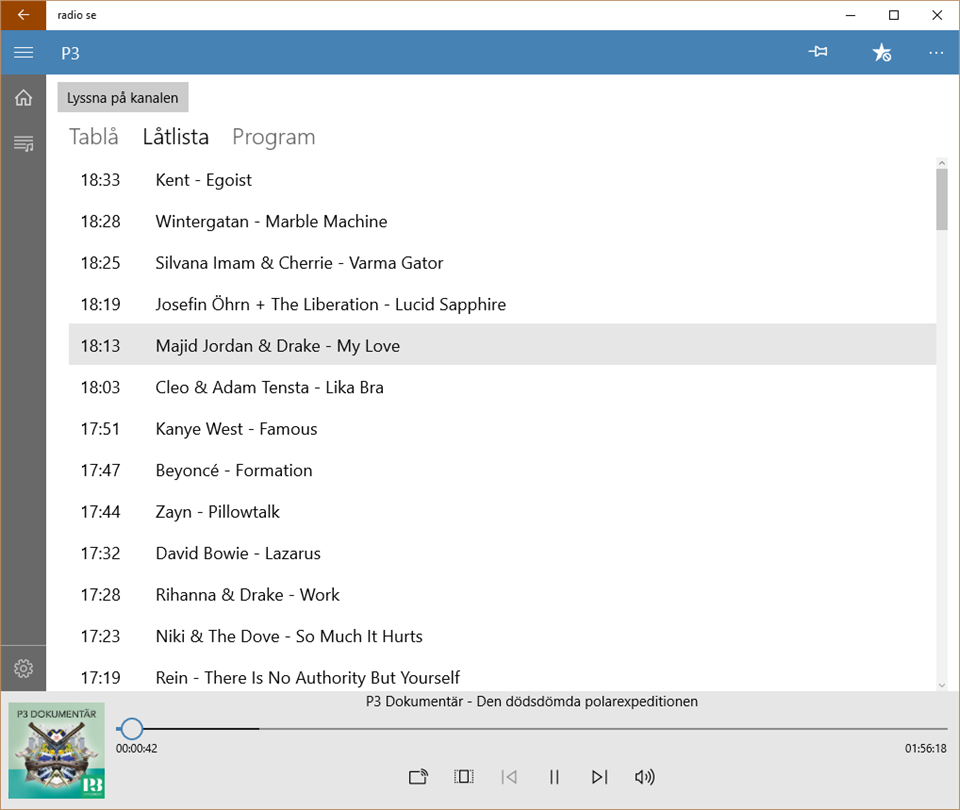Click the elapsed time 00:00:42
960x810 pixels.
(x=137, y=748)
